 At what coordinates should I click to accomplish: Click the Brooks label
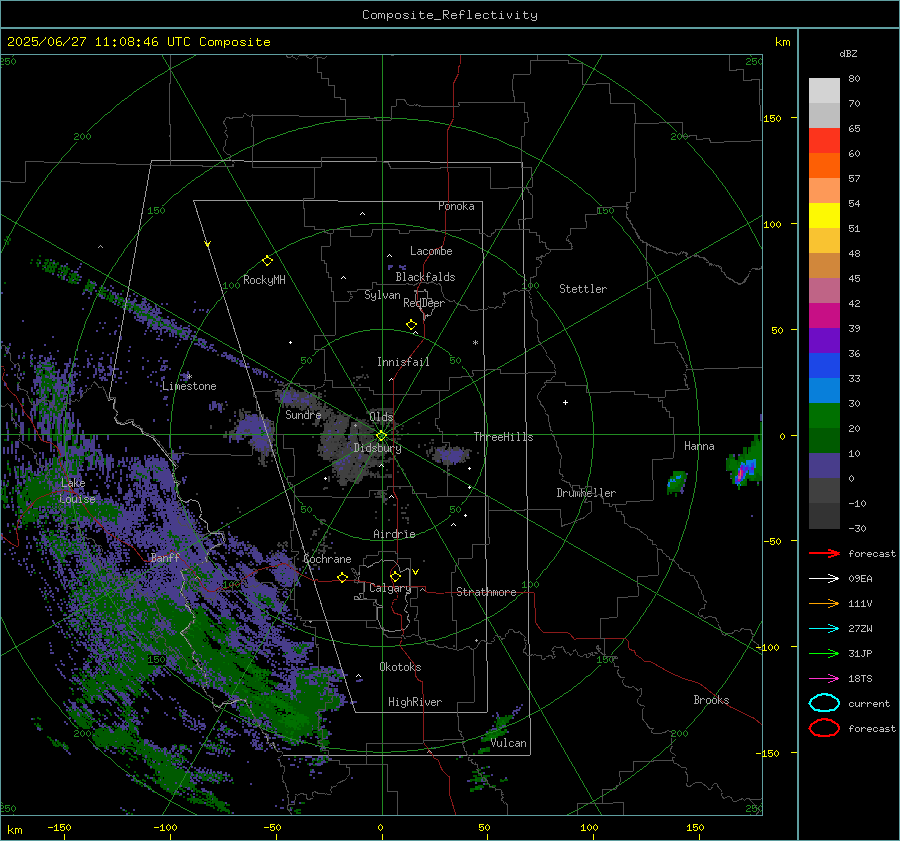pos(711,700)
